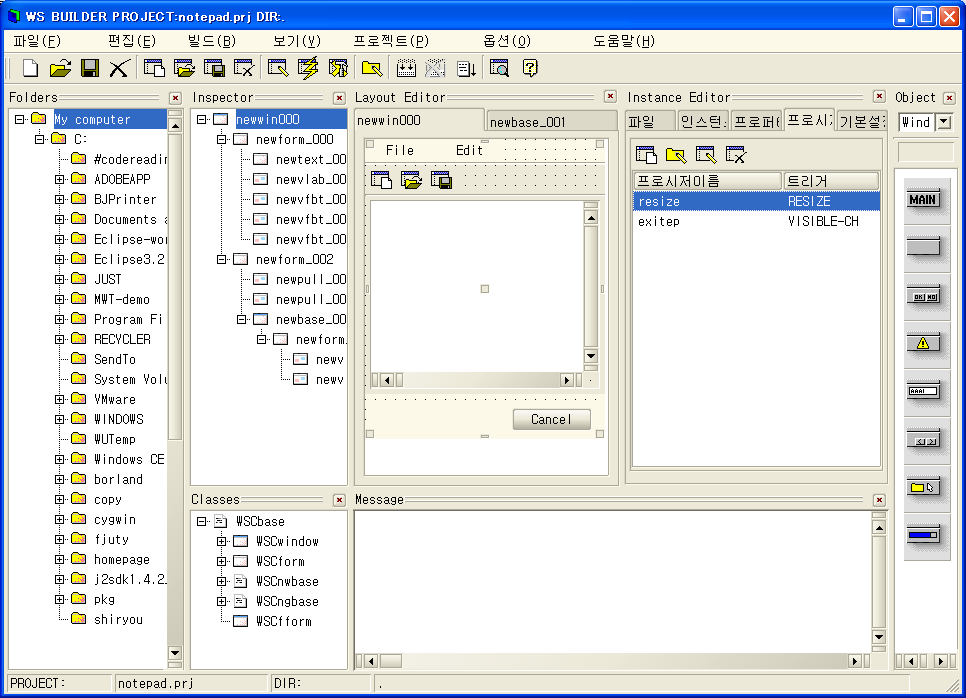966x698 pixels.
Task: Click the Cancel button in Layout Editor
Action: pyautogui.click(x=551, y=420)
